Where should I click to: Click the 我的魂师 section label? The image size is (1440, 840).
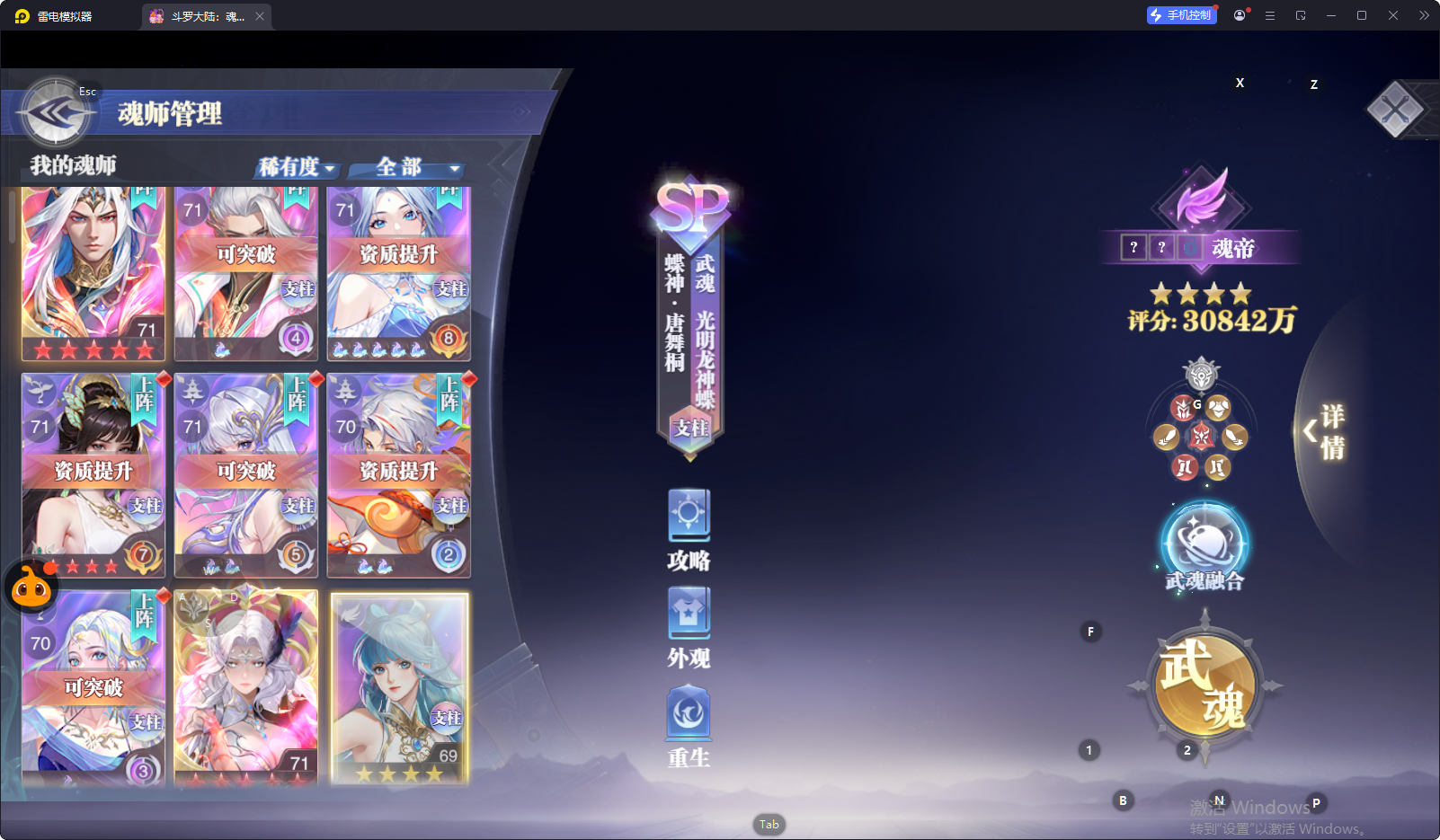[73, 165]
